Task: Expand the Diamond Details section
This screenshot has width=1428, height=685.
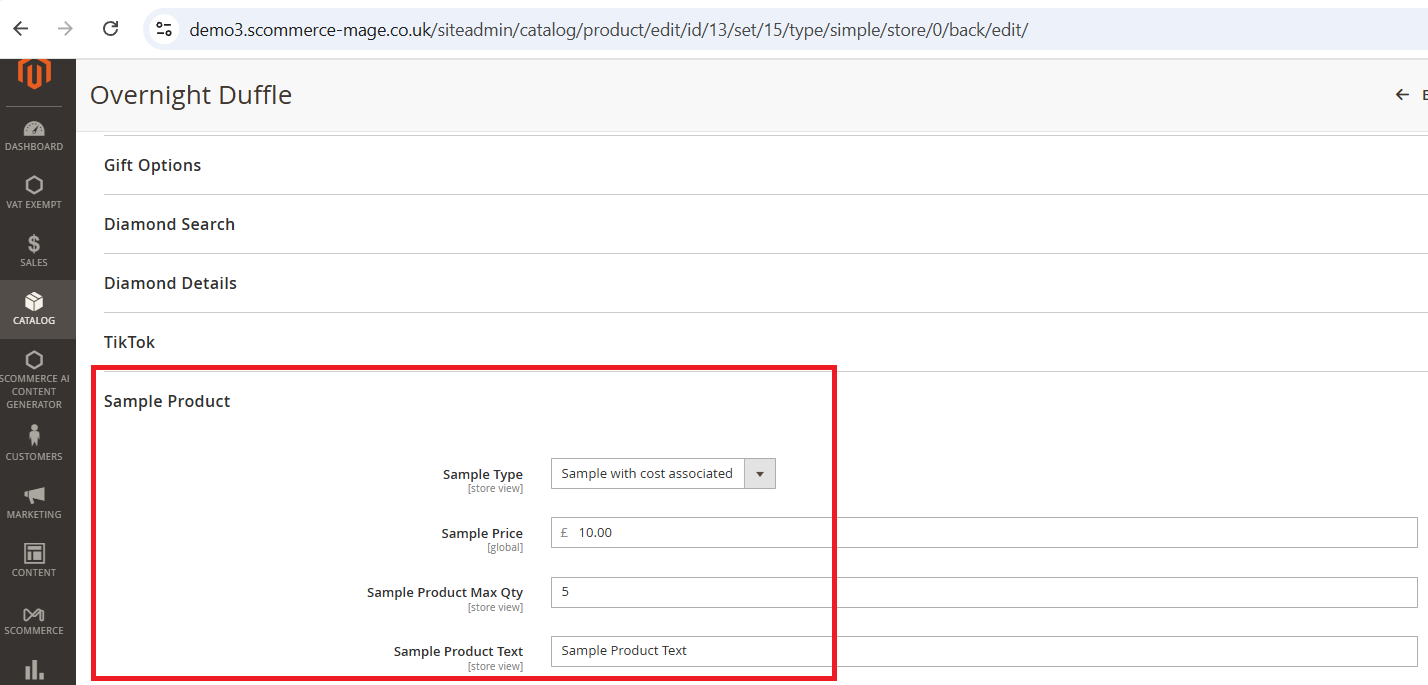Action: (x=171, y=283)
